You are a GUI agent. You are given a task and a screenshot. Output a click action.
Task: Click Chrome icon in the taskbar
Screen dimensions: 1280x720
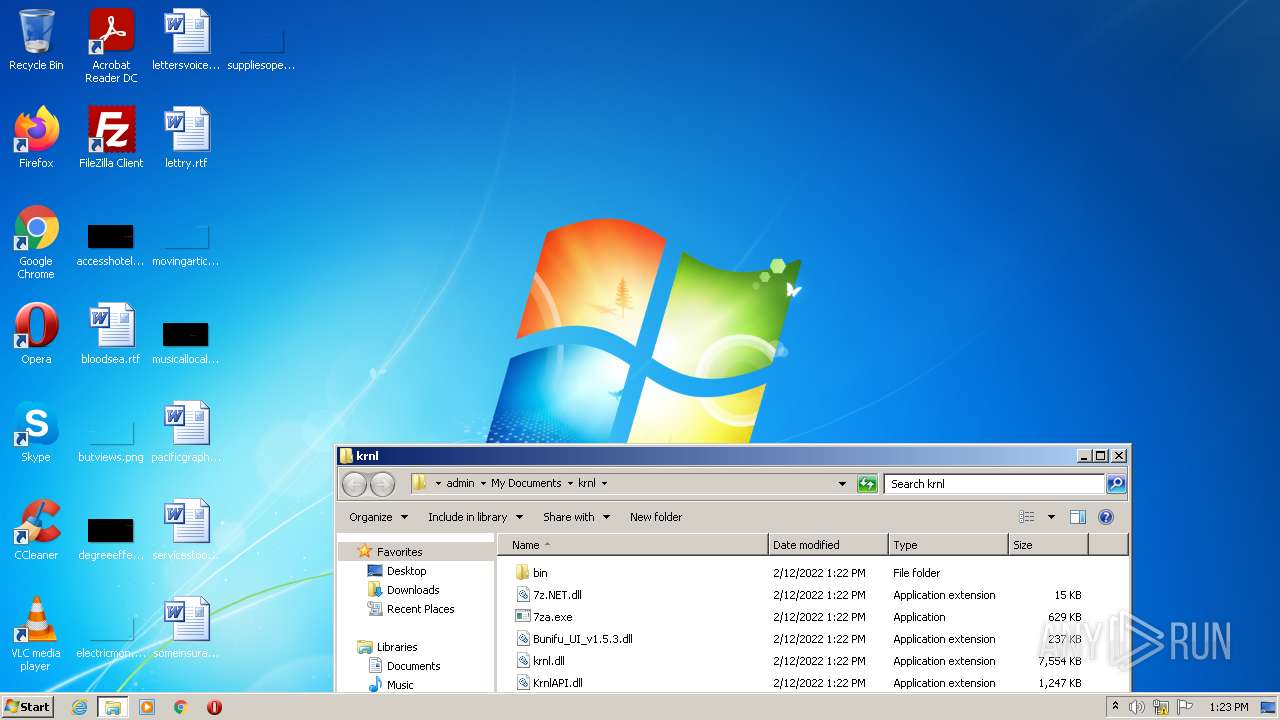[x=181, y=707]
